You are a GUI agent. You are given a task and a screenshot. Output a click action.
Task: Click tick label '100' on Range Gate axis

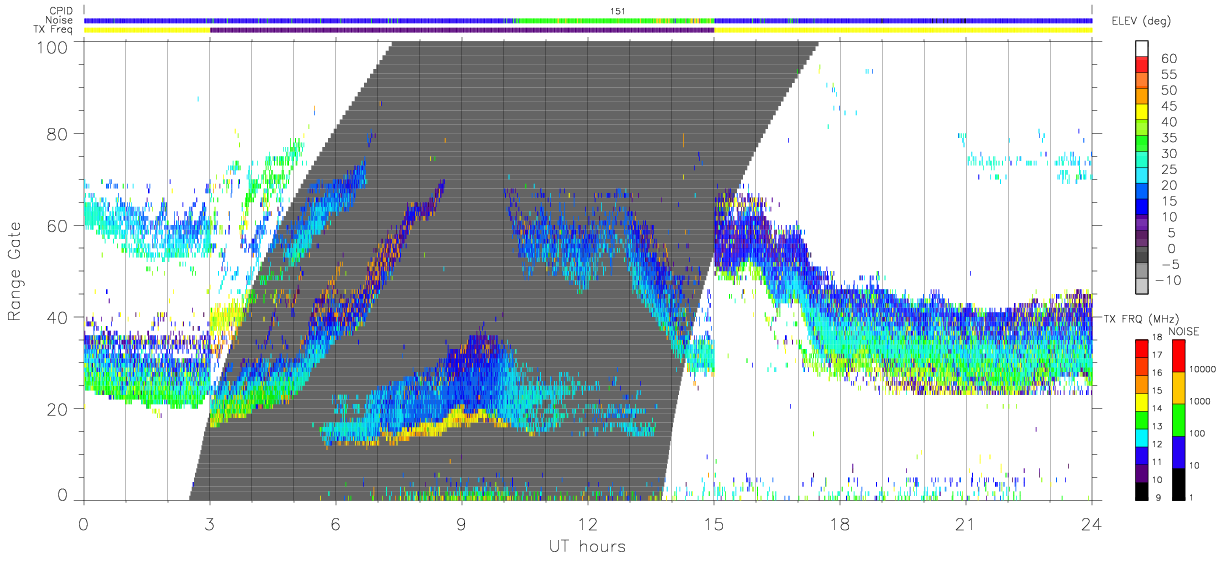(54, 47)
